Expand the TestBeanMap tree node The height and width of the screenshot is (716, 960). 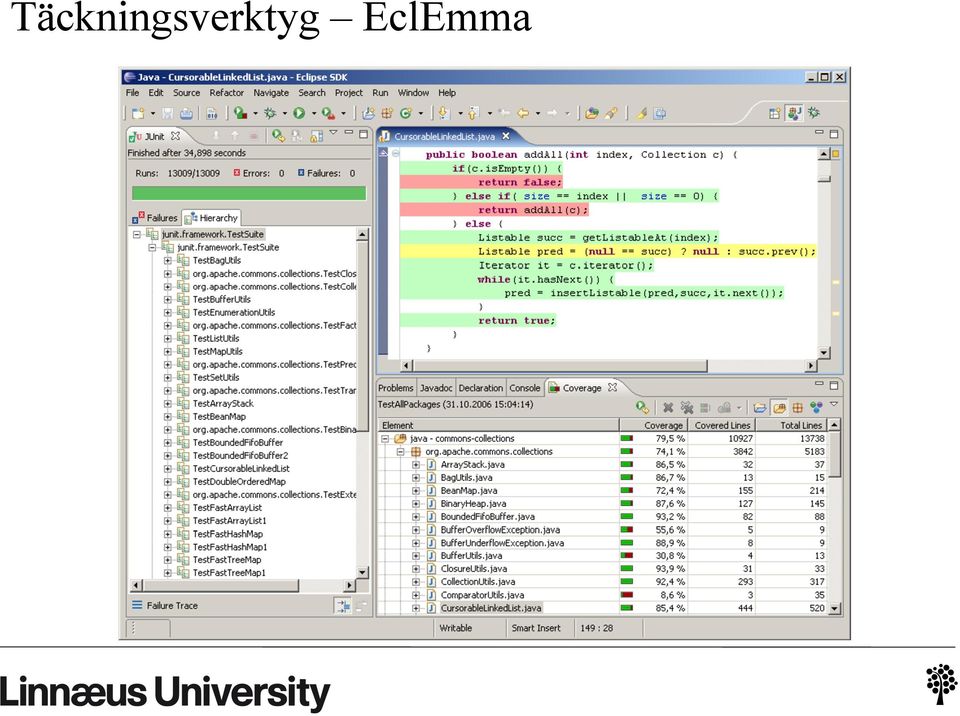point(167,416)
